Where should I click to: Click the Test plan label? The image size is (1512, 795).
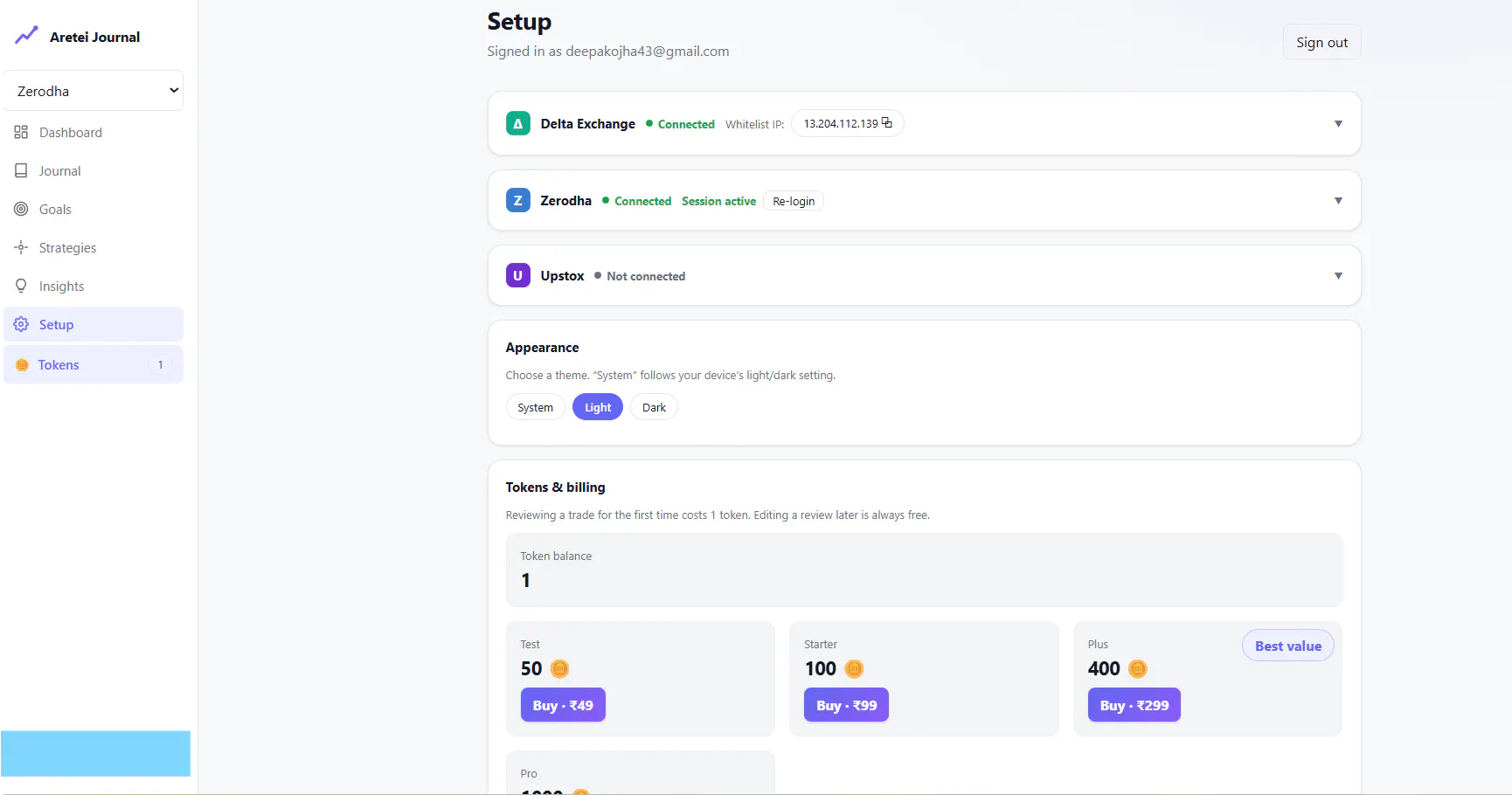[531, 645]
